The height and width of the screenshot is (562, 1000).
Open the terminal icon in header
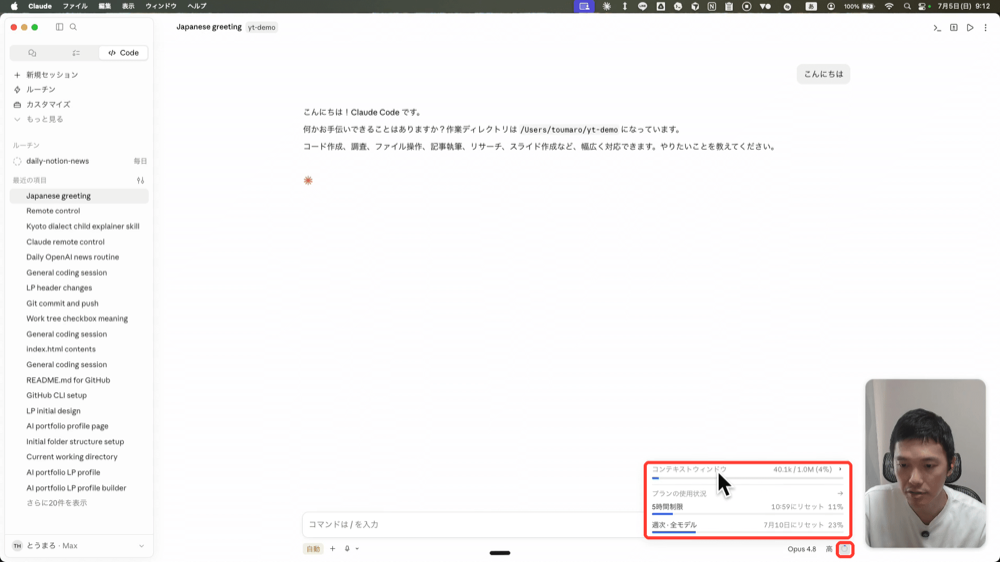pyautogui.click(x=937, y=27)
